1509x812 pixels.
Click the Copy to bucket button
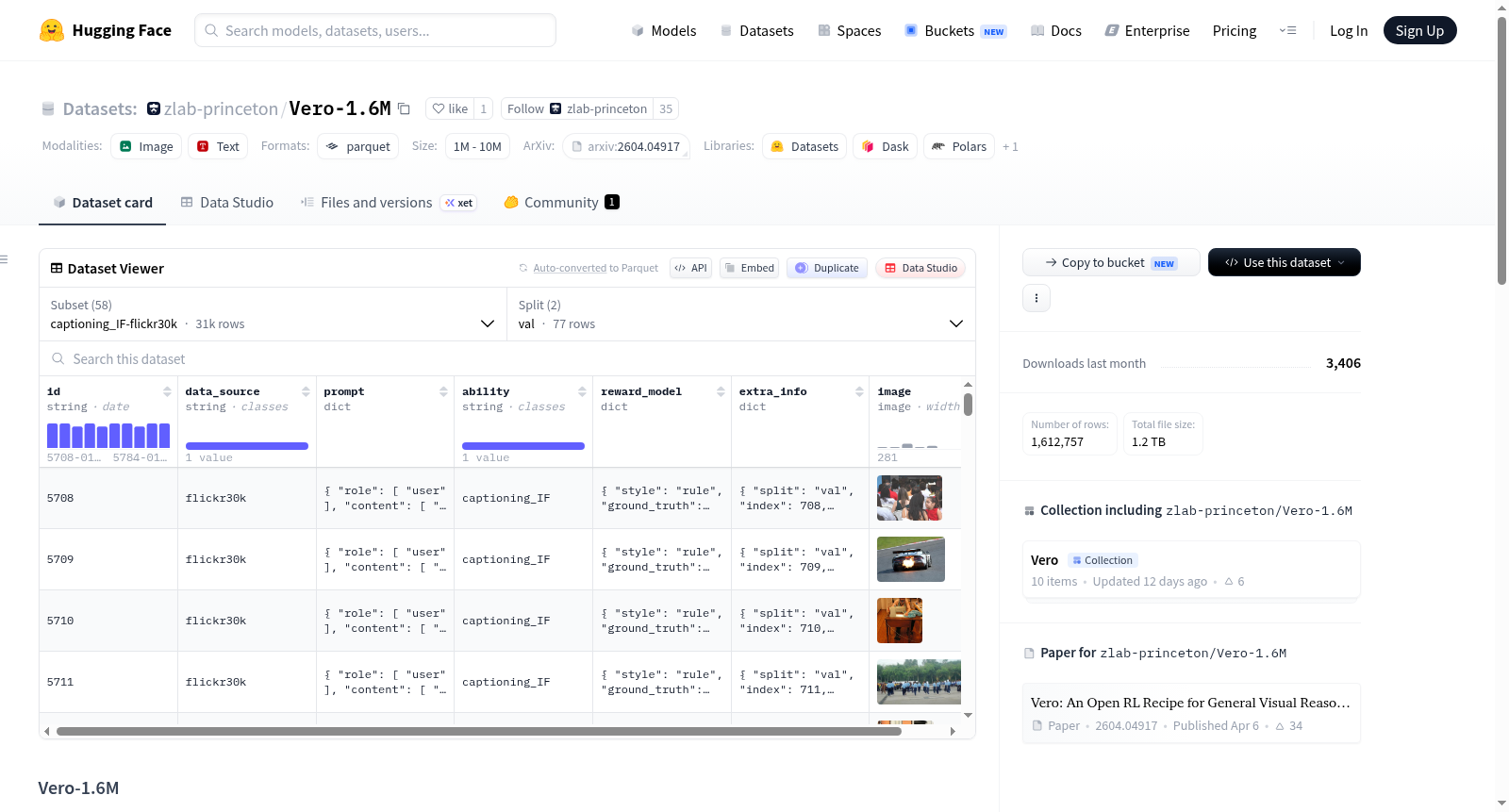pos(1111,262)
